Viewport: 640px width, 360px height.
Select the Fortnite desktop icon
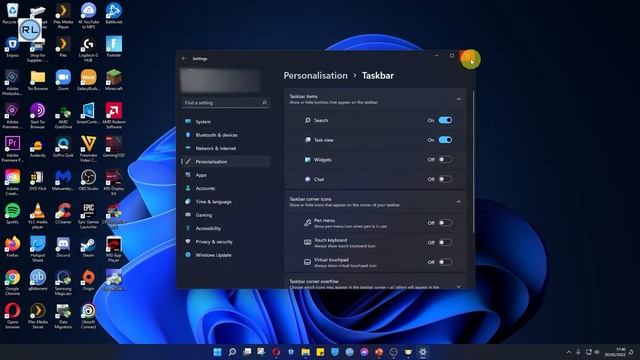113,47
